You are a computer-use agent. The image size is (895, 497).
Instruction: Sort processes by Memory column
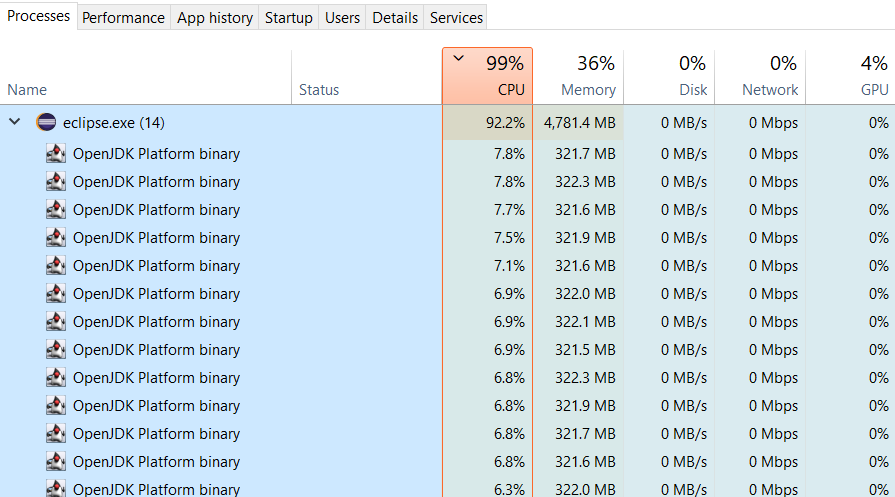pos(578,76)
